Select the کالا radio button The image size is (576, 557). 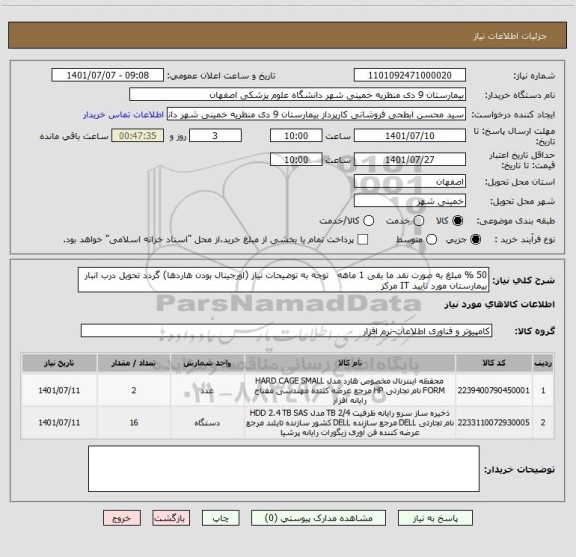458,220
